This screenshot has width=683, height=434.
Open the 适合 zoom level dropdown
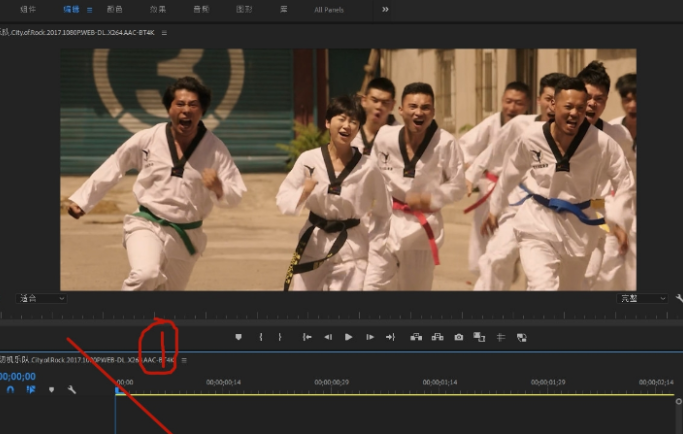pyautogui.click(x=41, y=298)
